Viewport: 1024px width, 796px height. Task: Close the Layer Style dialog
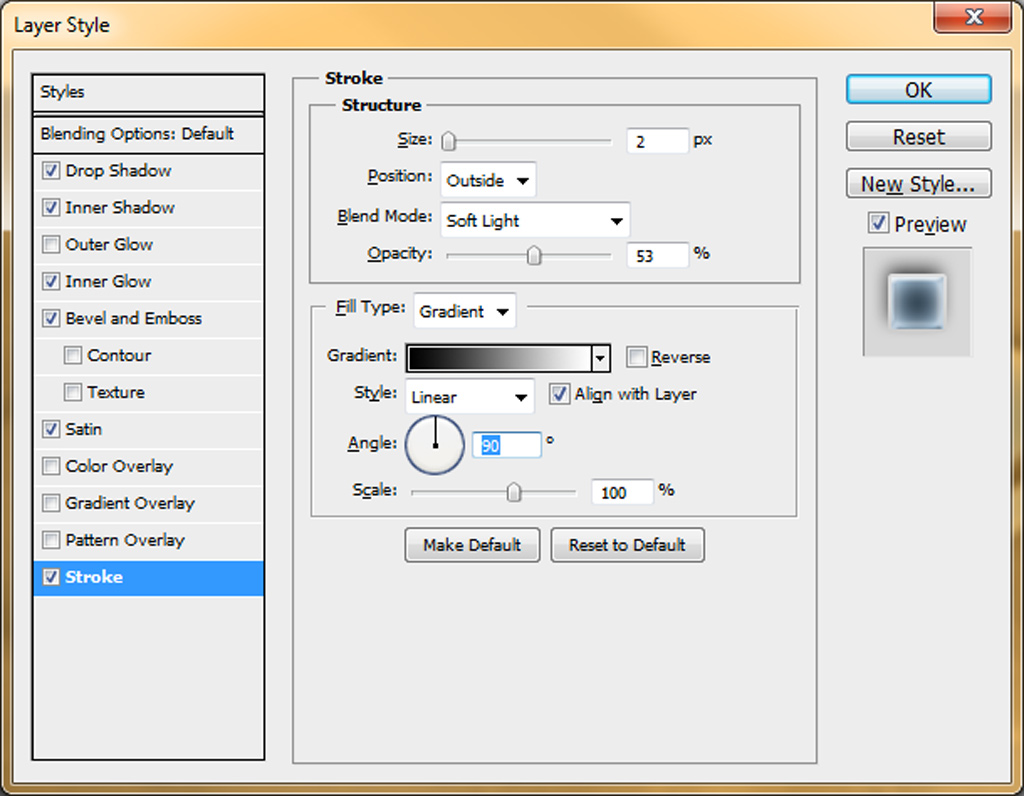coord(972,16)
